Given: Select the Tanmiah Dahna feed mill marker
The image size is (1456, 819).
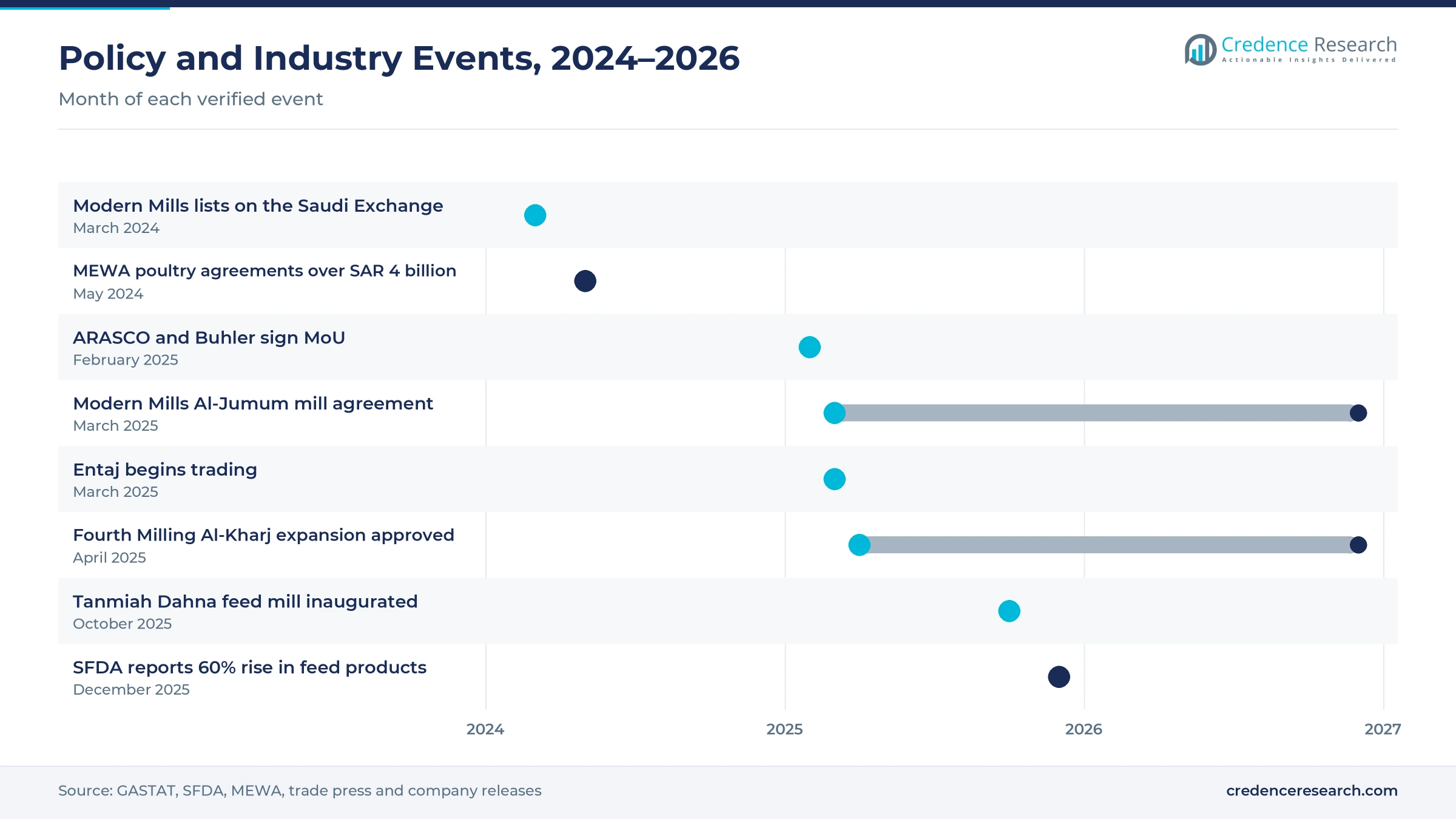Looking at the screenshot, I should (1009, 611).
